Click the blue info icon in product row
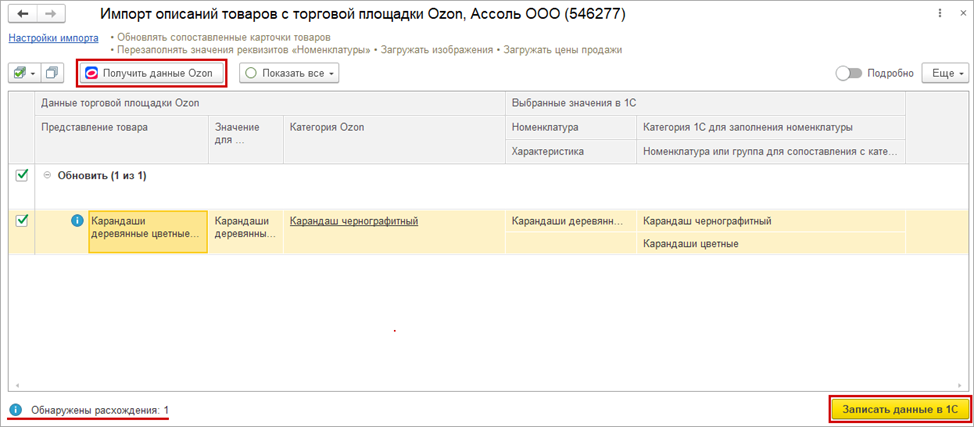 pos(77,221)
